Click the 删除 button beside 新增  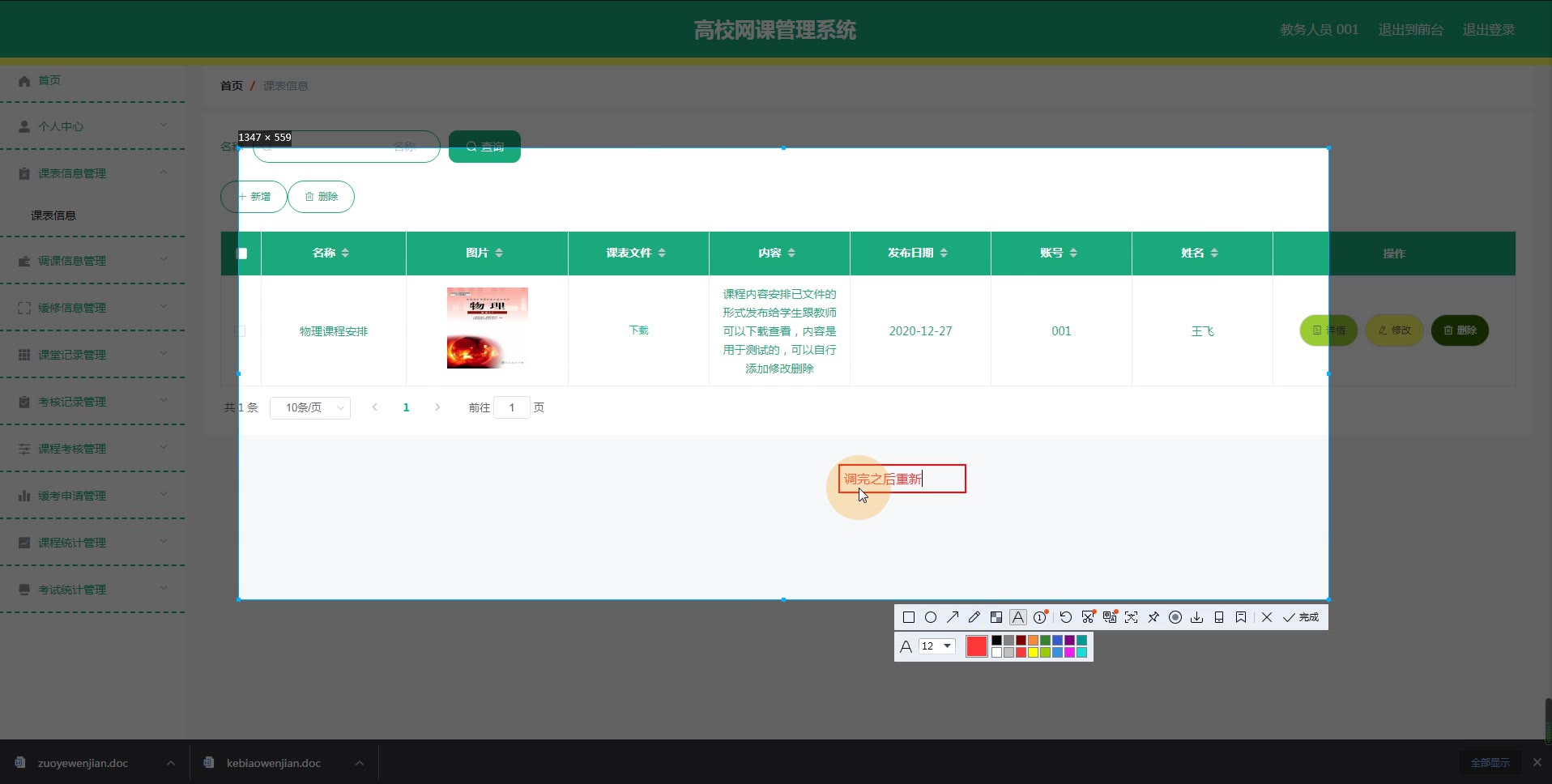(x=321, y=197)
